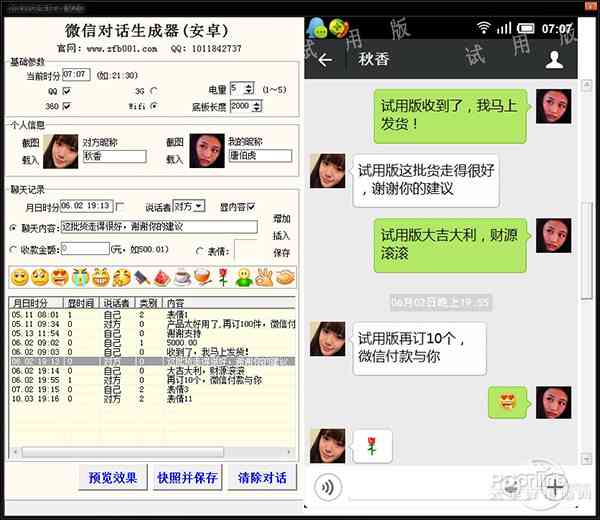Screen dimensions: 600x520
Task: Tap the voice input icon in preview
Action: [327, 487]
